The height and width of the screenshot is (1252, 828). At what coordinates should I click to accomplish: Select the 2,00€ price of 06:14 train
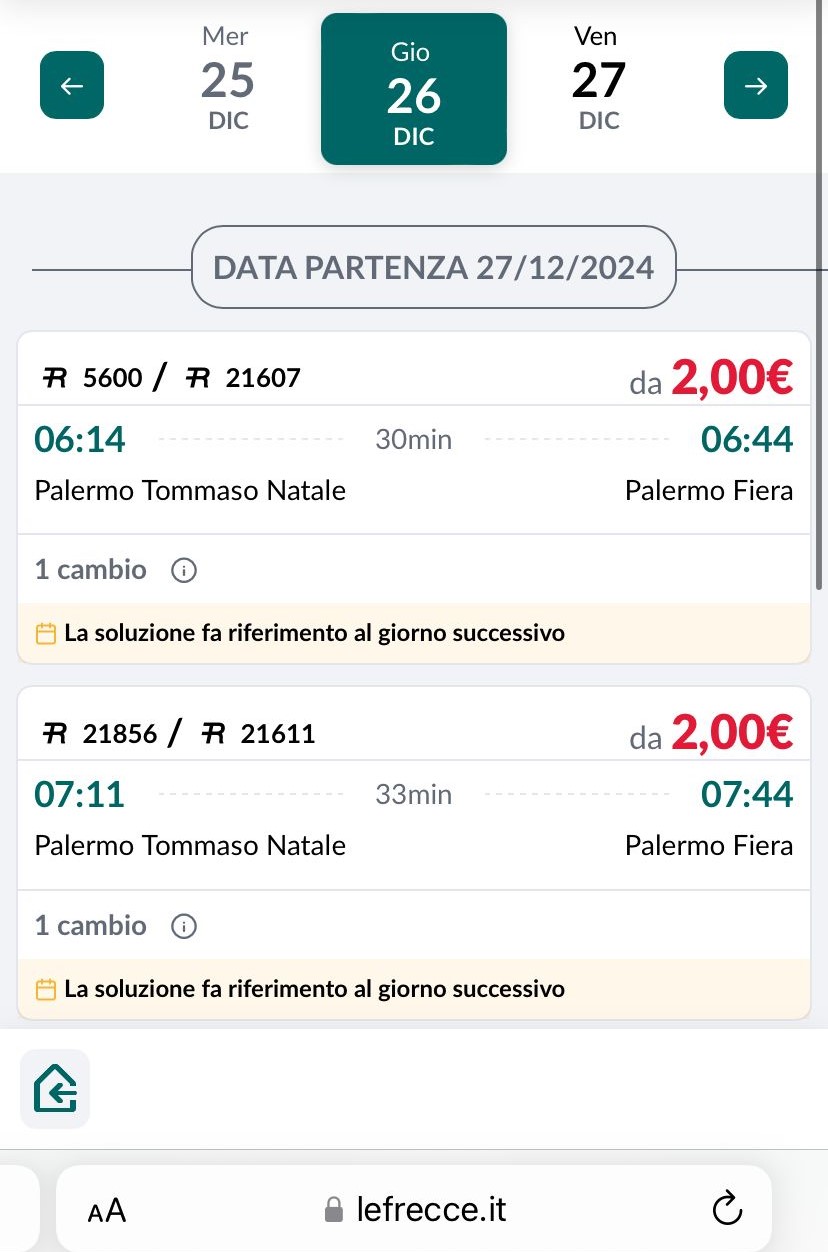click(x=731, y=378)
